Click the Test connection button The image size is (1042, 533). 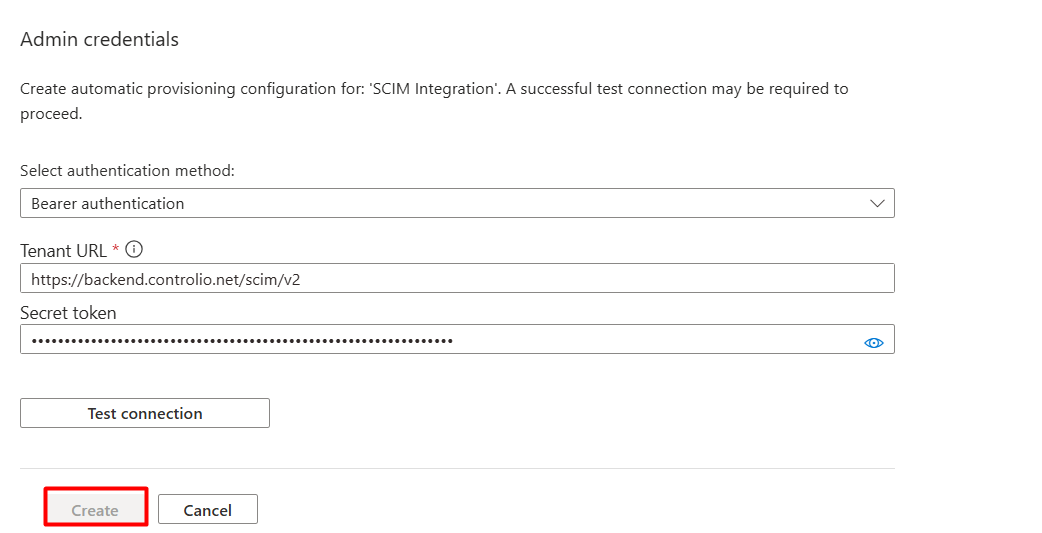coord(145,413)
